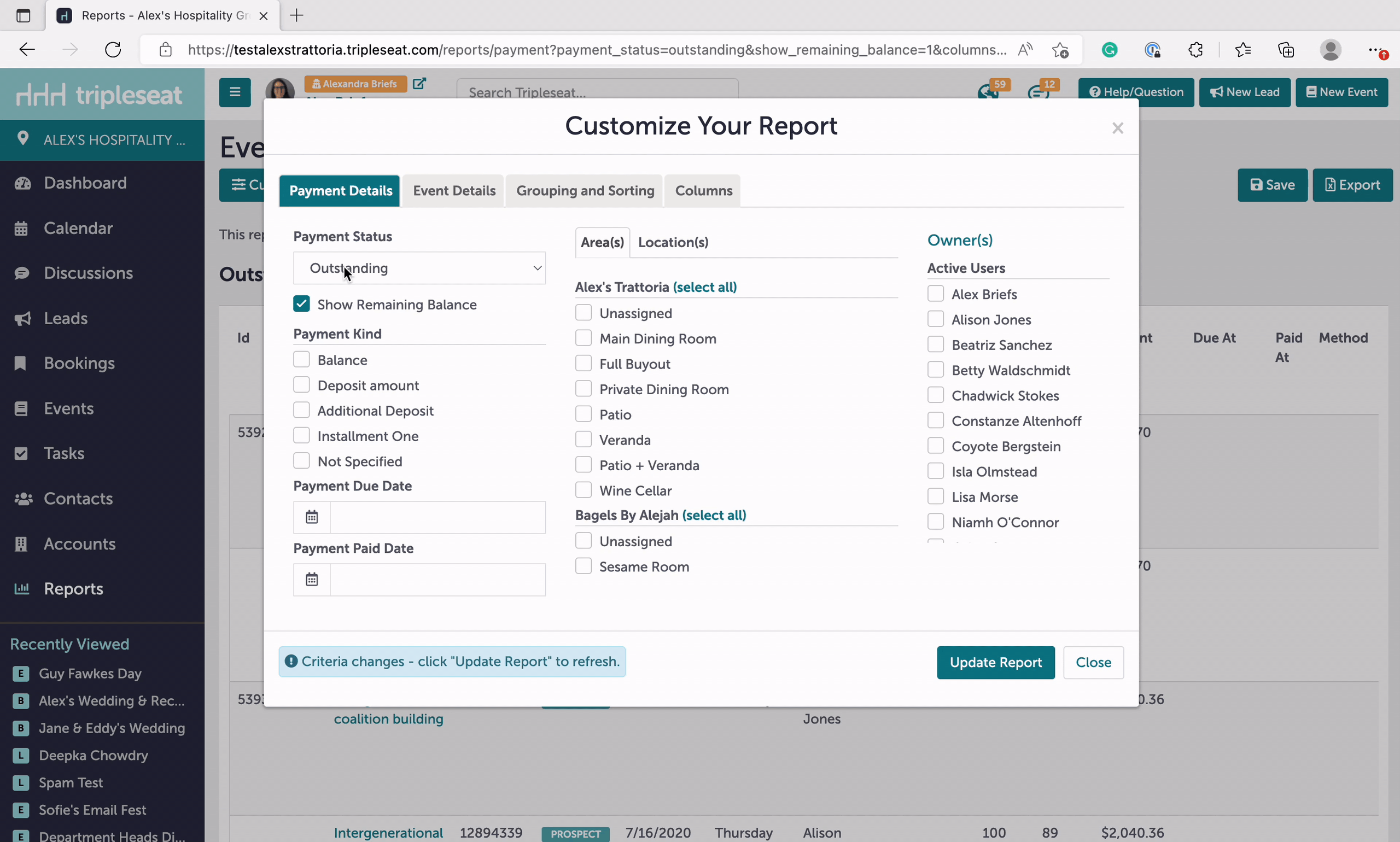Click Payment Paid Date calendar icon
This screenshot has width=1400, height=842.
[x=312, y=580]
